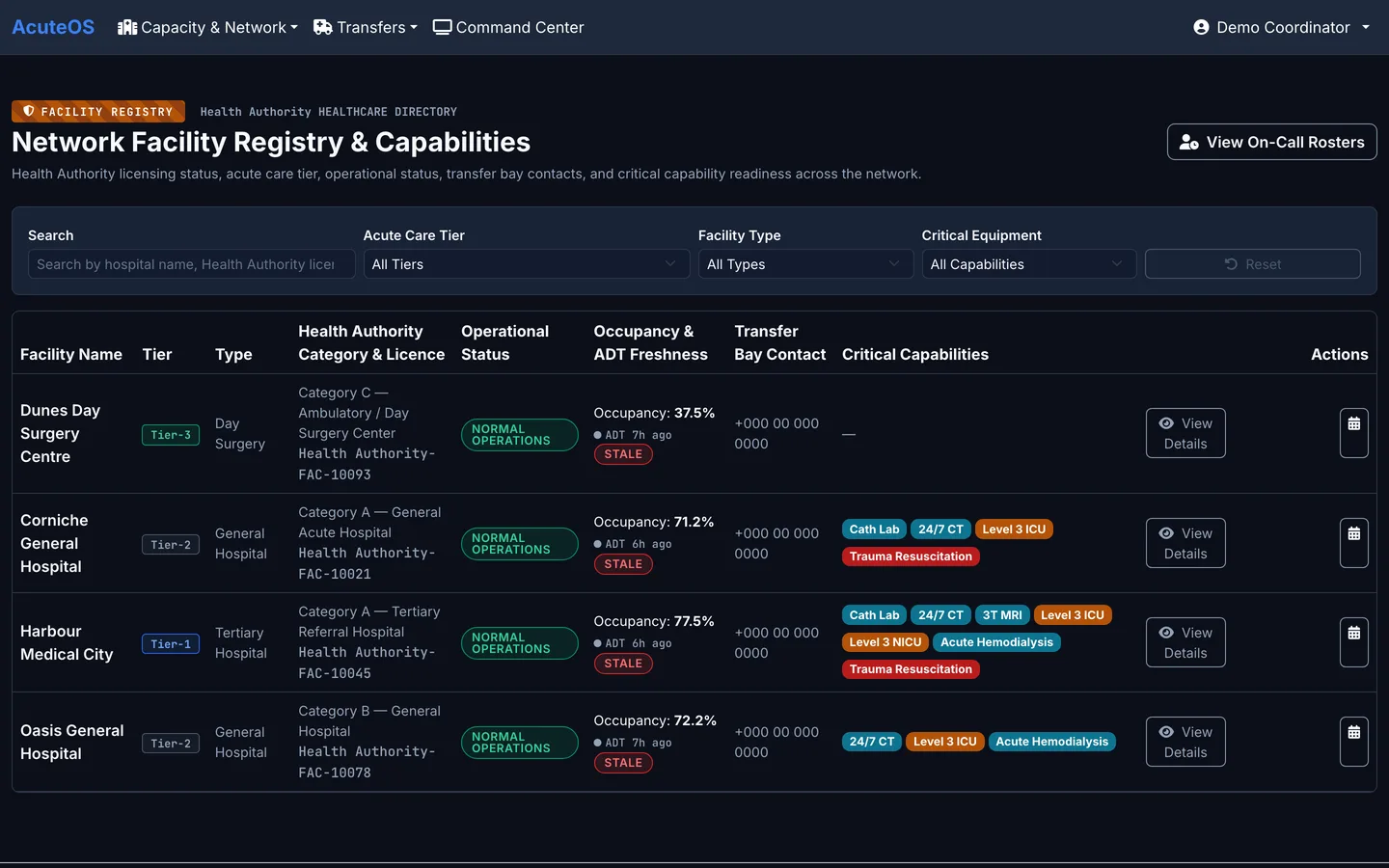View Details for Corniche General Hospital
Screen dimensions: 1389x868
pos(1185,543)
